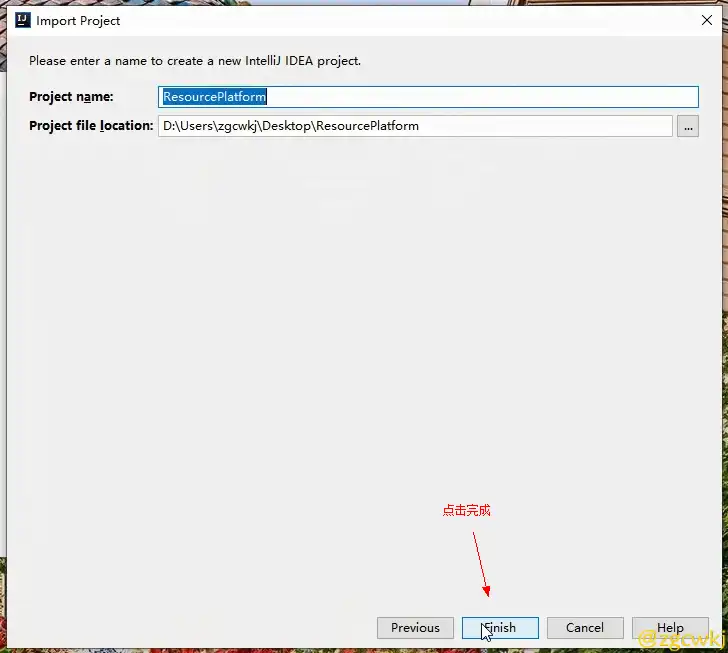728x653 pixels.
Task: Close the Import Project window
Action: pyautogui.click(x=707, y=20)
